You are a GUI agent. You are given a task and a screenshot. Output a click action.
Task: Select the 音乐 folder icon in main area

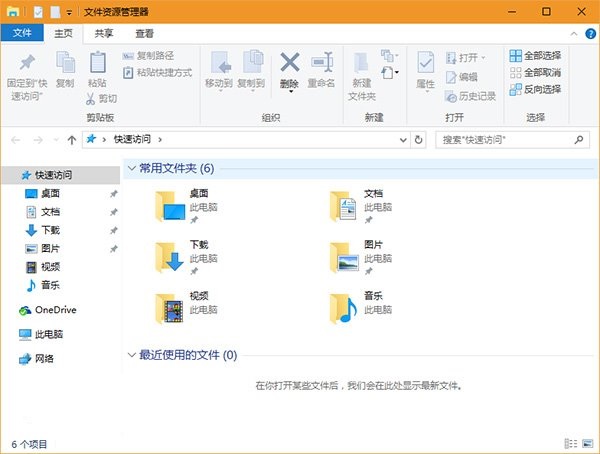coord(343,309)
